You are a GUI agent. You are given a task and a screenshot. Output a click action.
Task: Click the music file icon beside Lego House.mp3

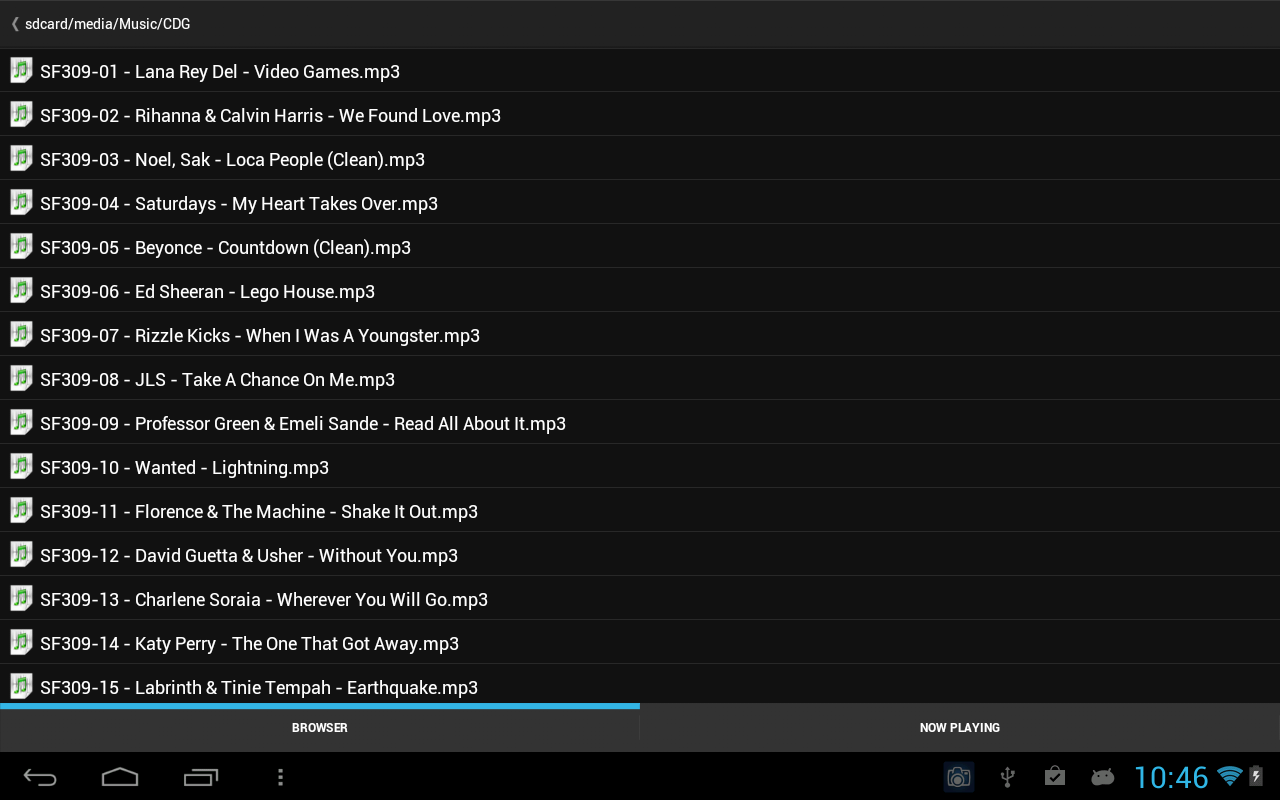21,290
